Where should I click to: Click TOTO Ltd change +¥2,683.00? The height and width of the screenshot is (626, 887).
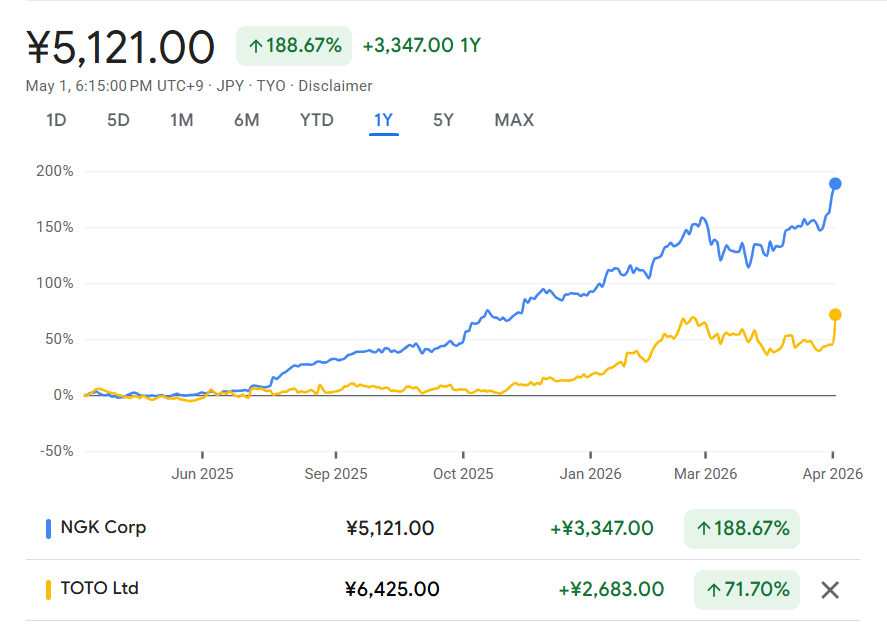pyautogui.click(x=611, y=589)
